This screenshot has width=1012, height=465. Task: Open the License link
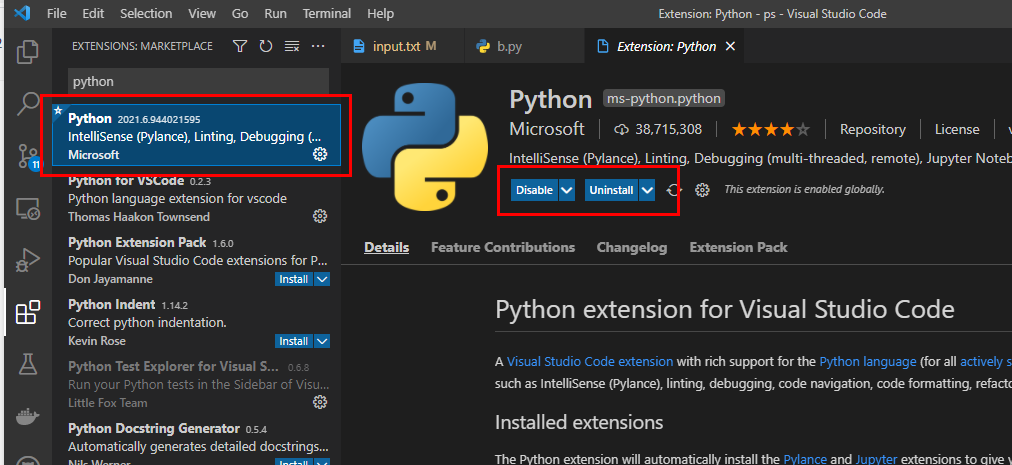pyautogui.click(x=957, y=130)
